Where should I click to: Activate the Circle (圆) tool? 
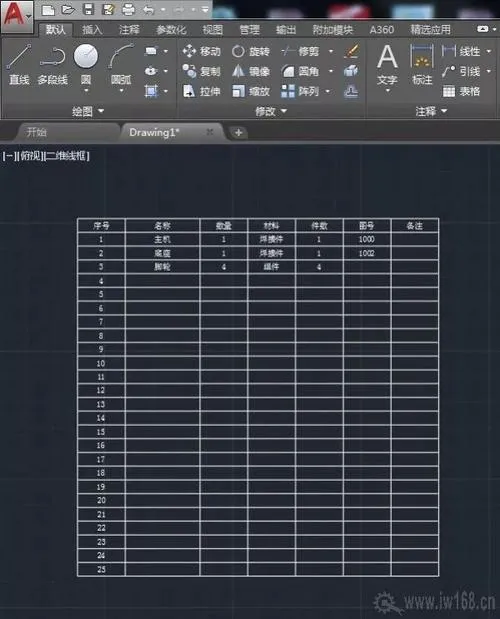click(x=86, y=67)
